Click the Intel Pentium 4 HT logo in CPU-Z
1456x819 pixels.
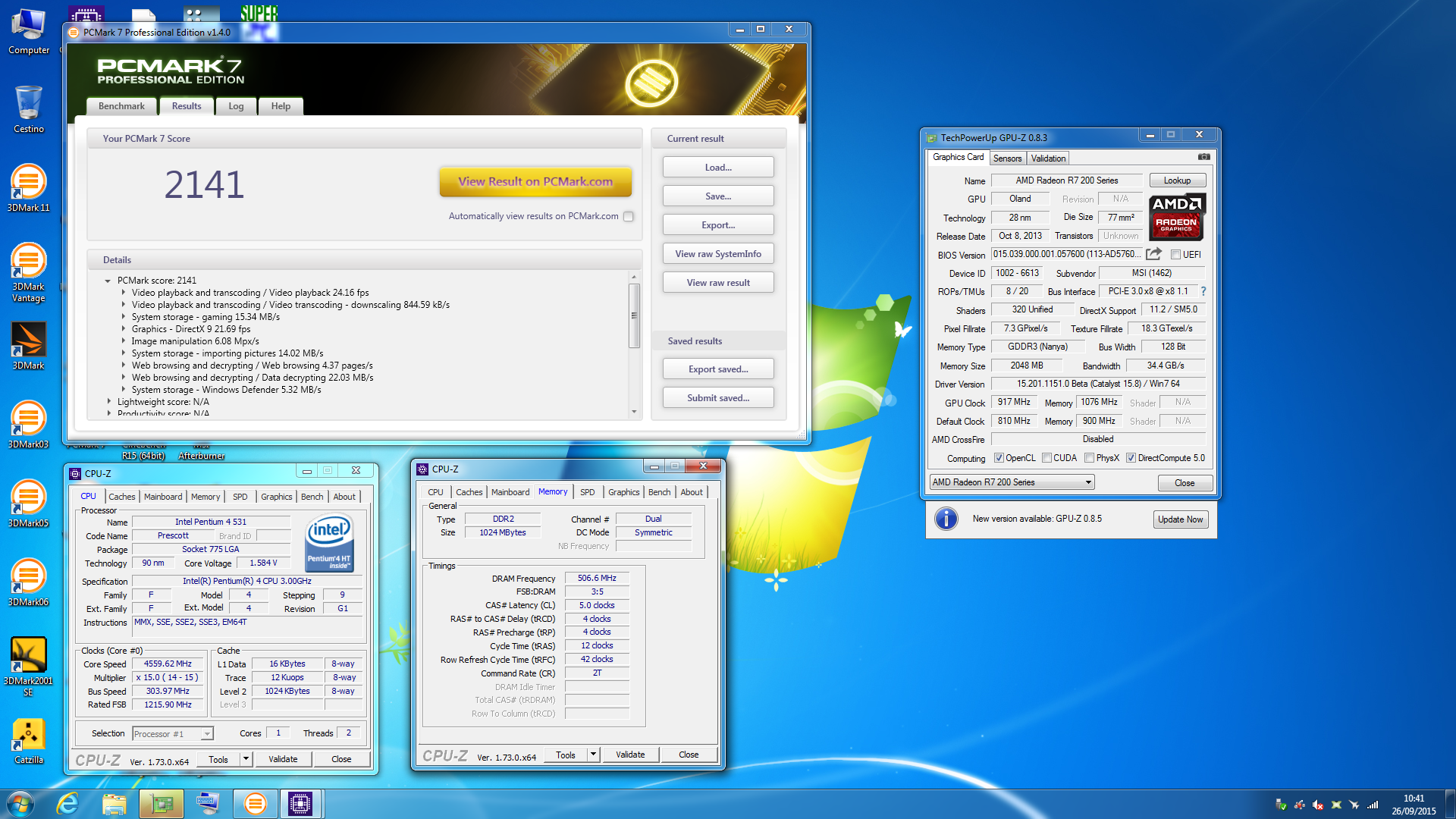tap(329, 543)
